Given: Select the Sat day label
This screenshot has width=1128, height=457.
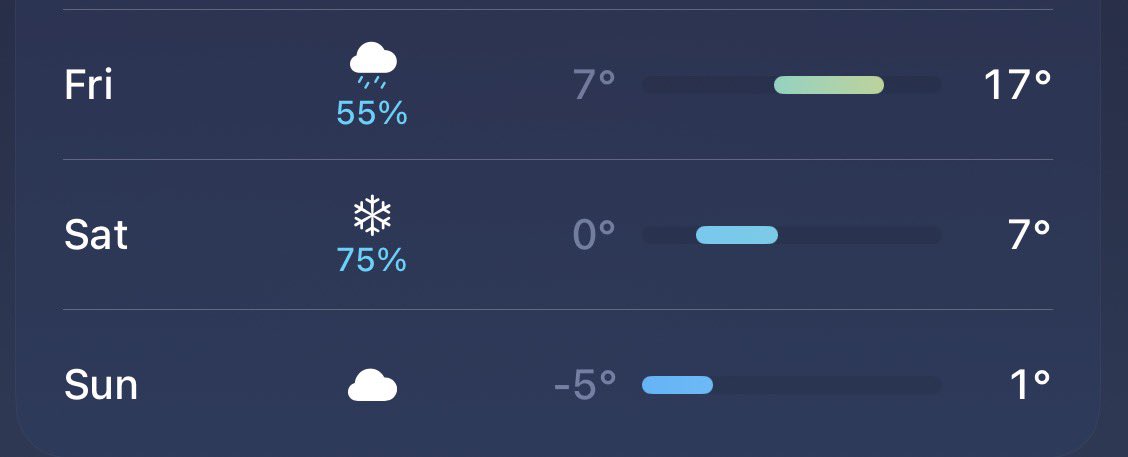Looking at the screenshot, I should point(96,235).
